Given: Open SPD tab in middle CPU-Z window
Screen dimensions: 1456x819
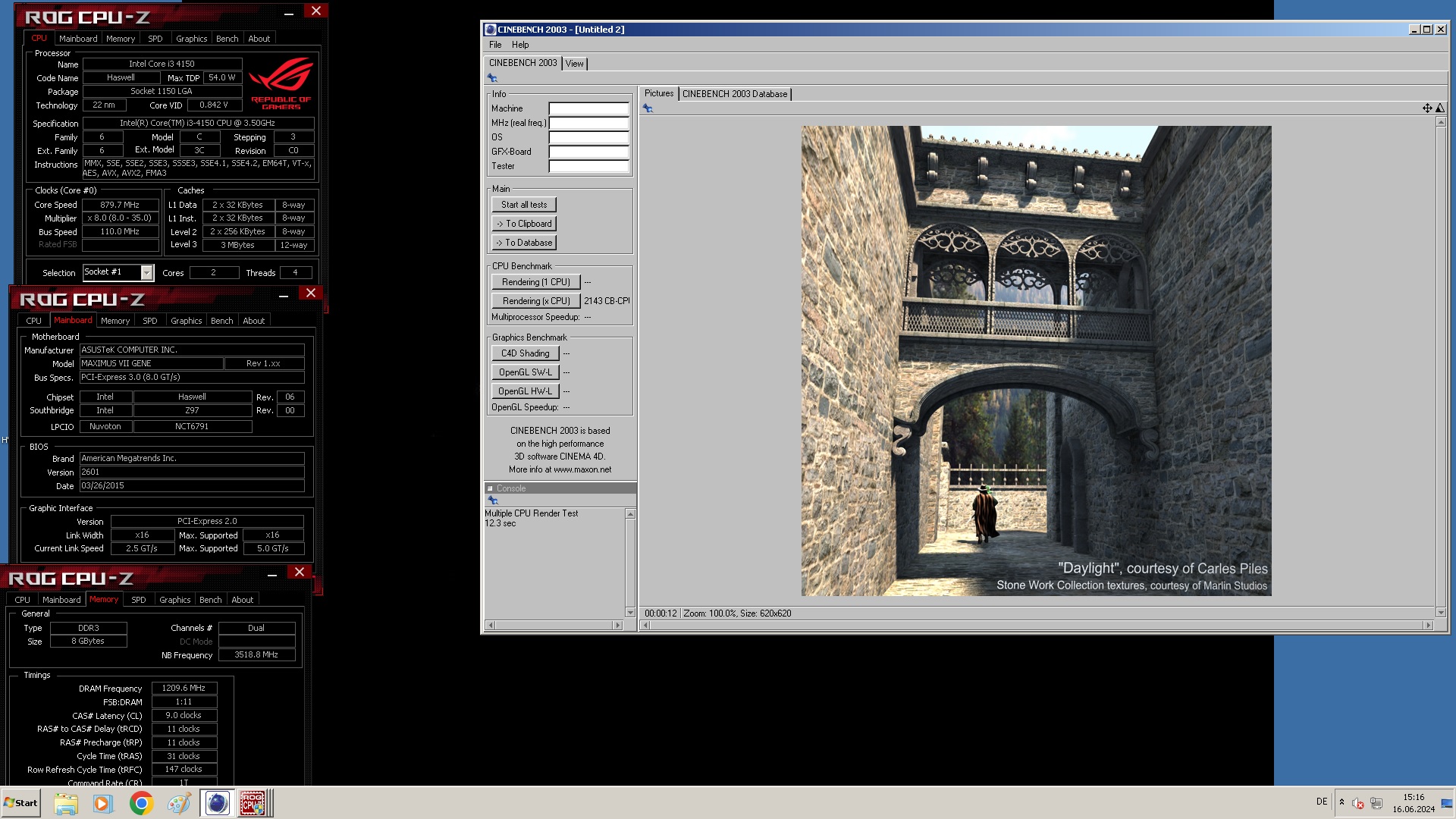Looking at the screenshot, I should 150,321.
